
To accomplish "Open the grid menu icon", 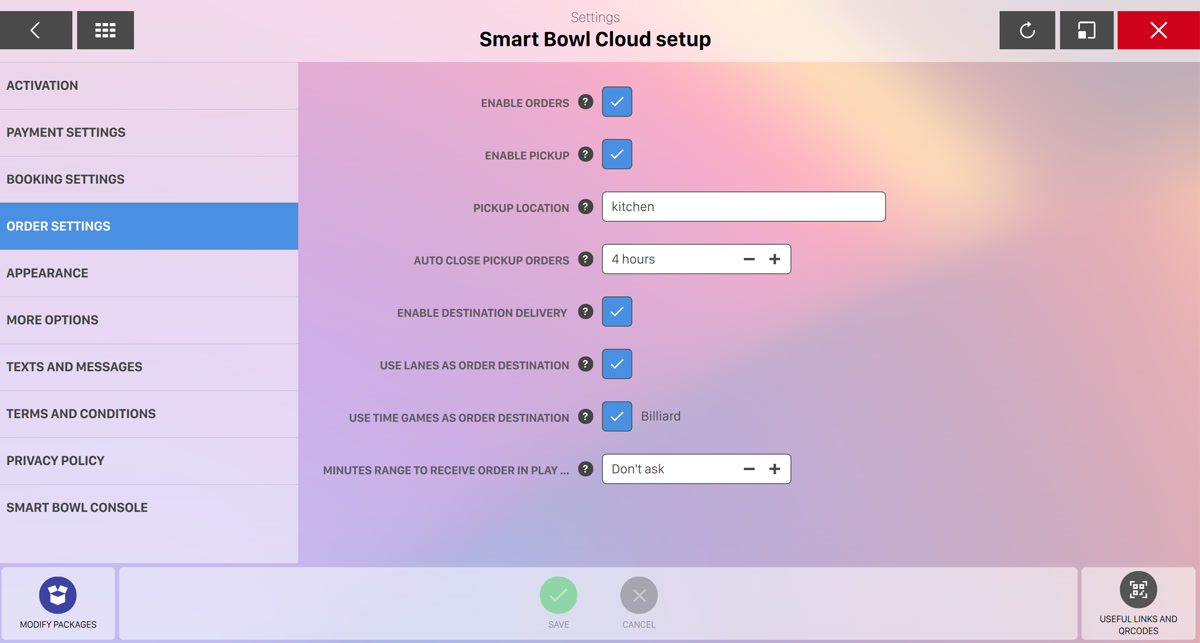I will 105,30.
